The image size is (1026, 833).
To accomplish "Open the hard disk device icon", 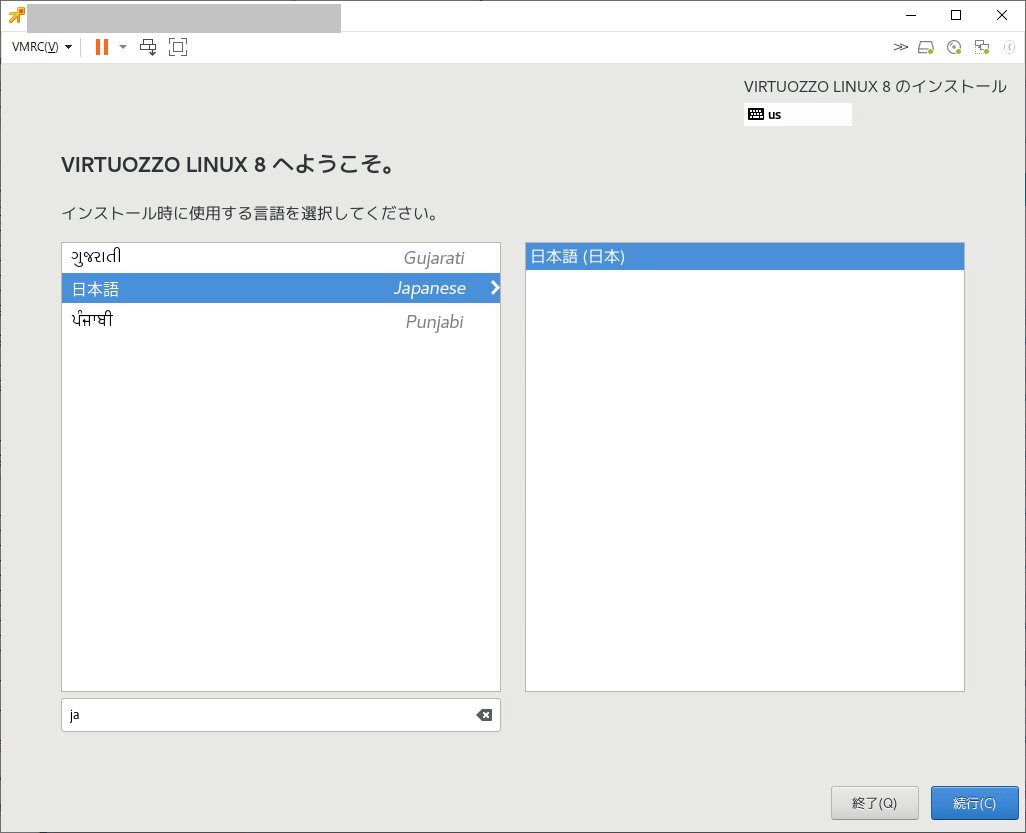I will point(926,47).
